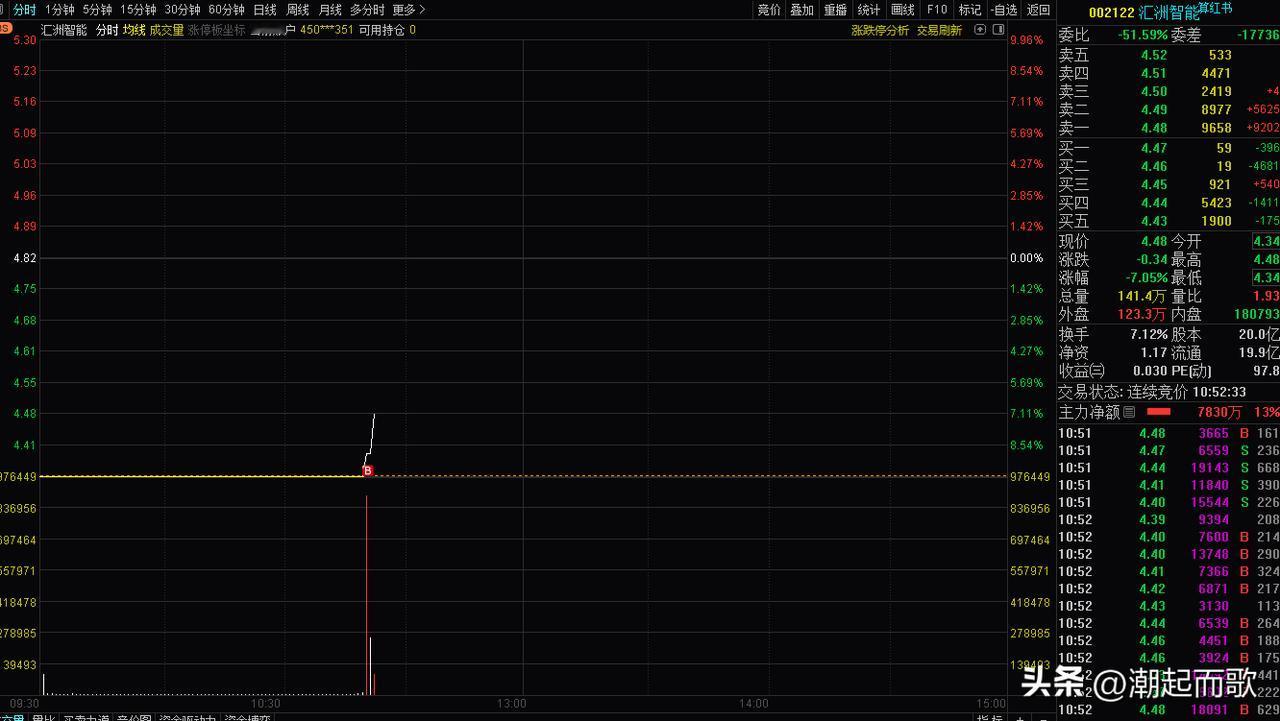
Task: Open the 买卖力道 indicator tab at bottom
Action: (85, 717)
